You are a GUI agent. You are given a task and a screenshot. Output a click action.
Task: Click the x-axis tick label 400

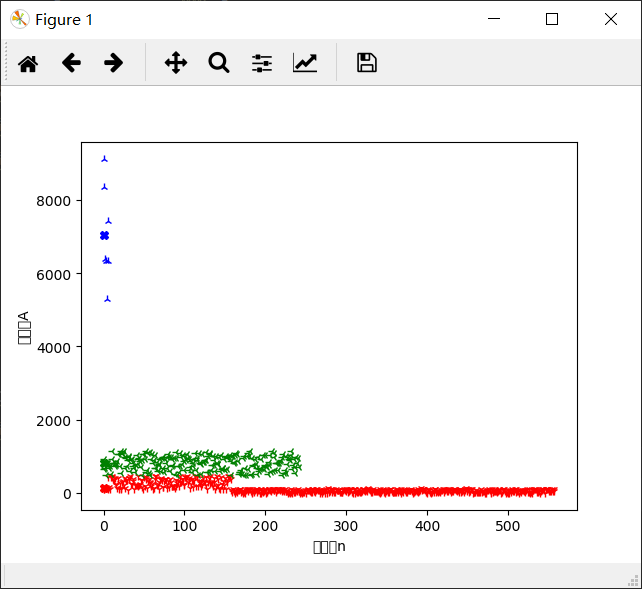427,526
